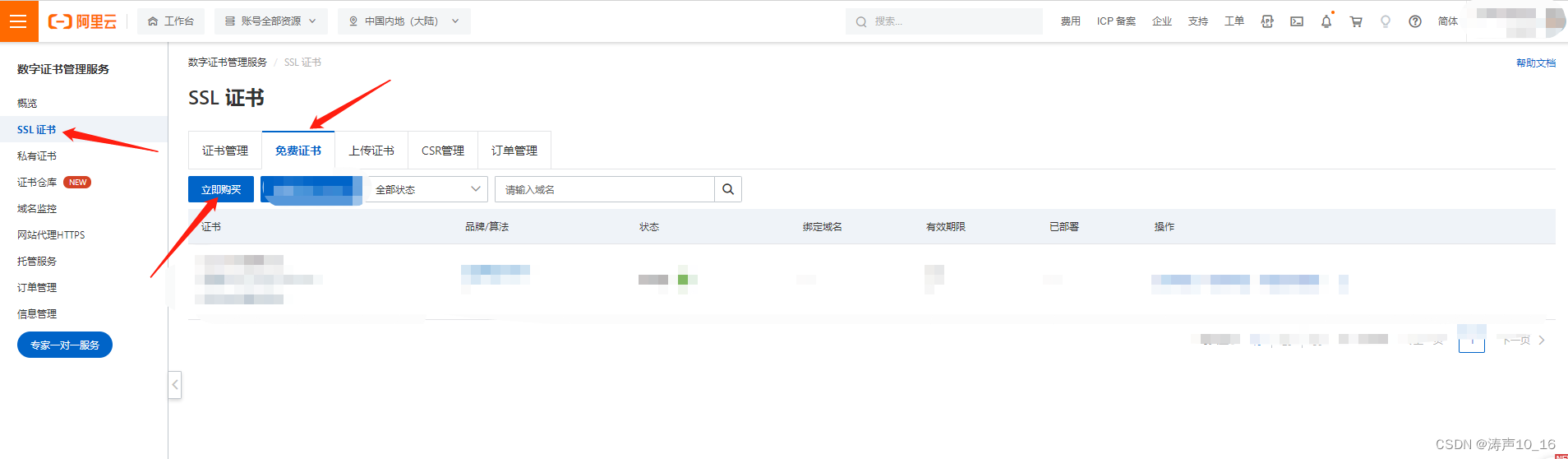Open the 费用 menu

point(1070,21)
